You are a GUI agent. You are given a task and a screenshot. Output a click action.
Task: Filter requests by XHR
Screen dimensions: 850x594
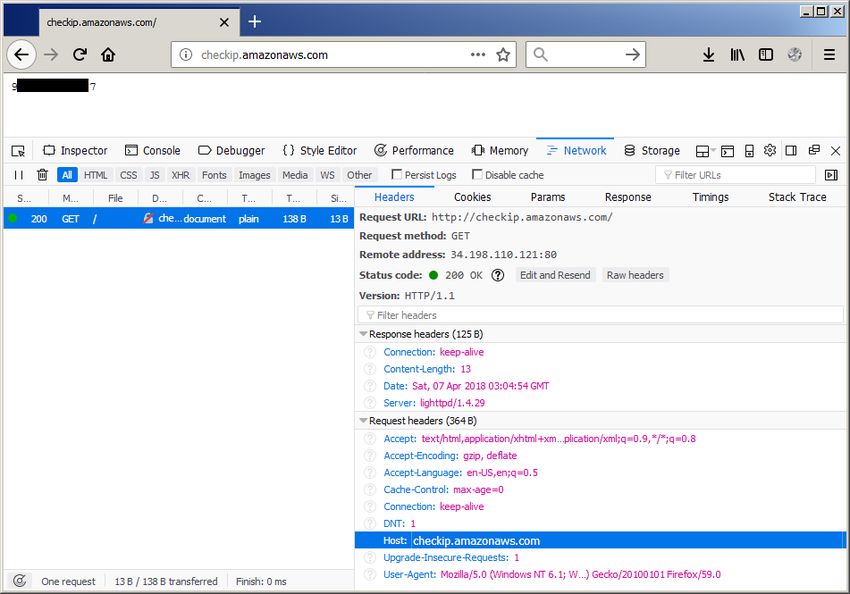tap(181, 175)
